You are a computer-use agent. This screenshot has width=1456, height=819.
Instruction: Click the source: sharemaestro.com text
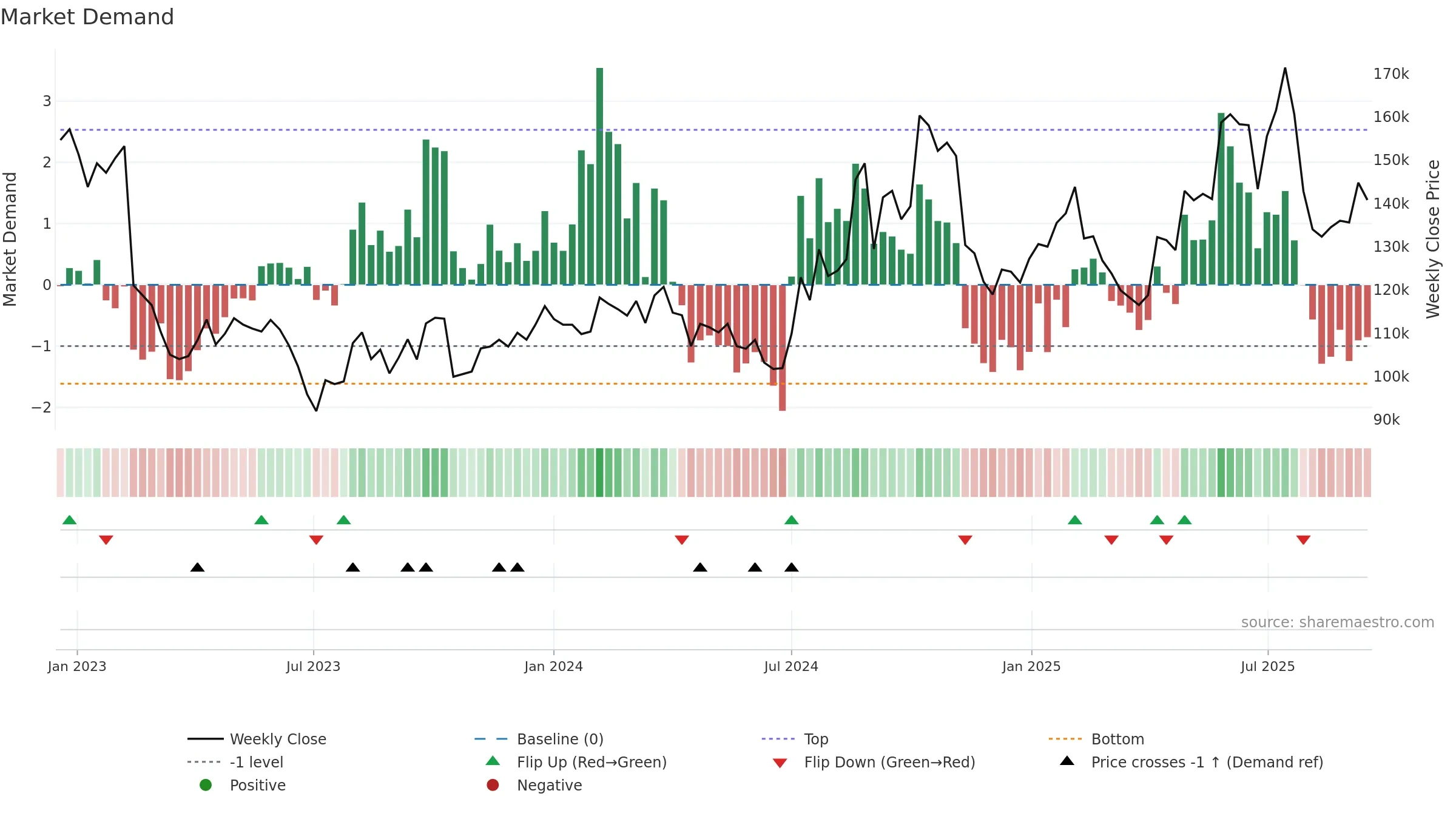coord(1338,622)
